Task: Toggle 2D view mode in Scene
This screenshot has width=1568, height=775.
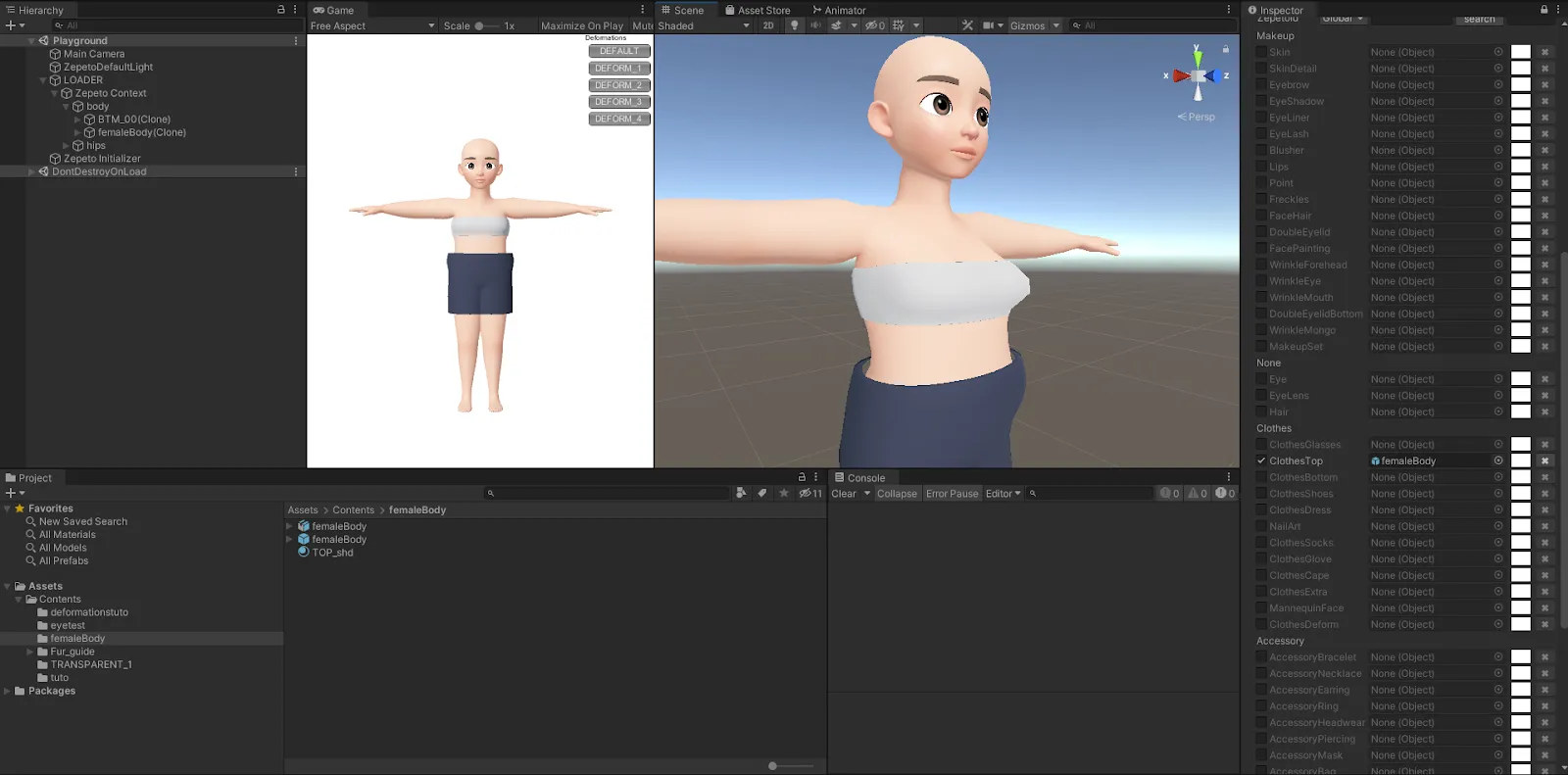Action: pyautogui.click(x=768, y=25)
